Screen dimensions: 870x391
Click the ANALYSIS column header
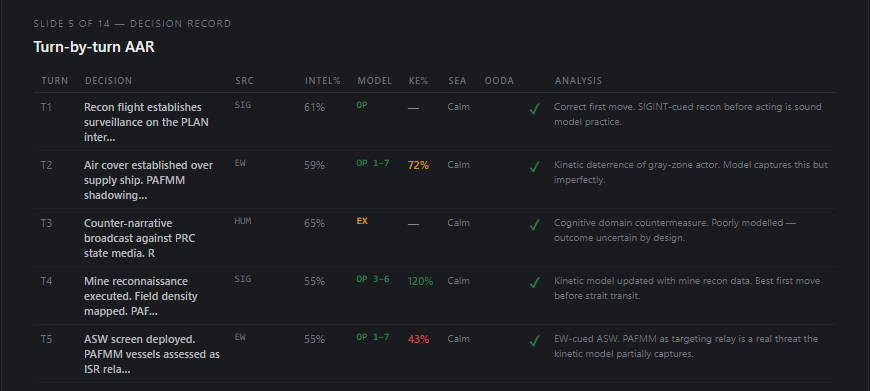click(578, 81)
